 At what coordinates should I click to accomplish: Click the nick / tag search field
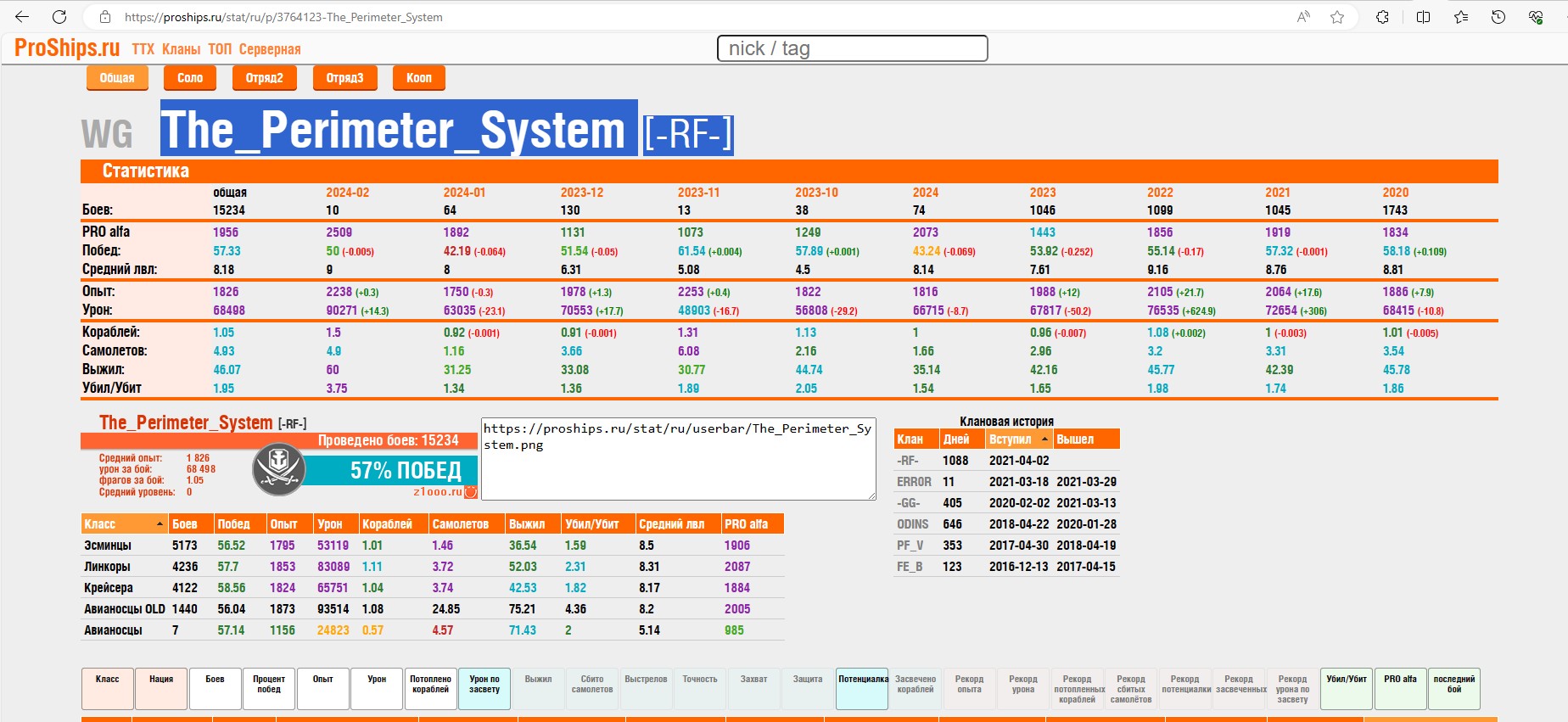tap(853, 48)
